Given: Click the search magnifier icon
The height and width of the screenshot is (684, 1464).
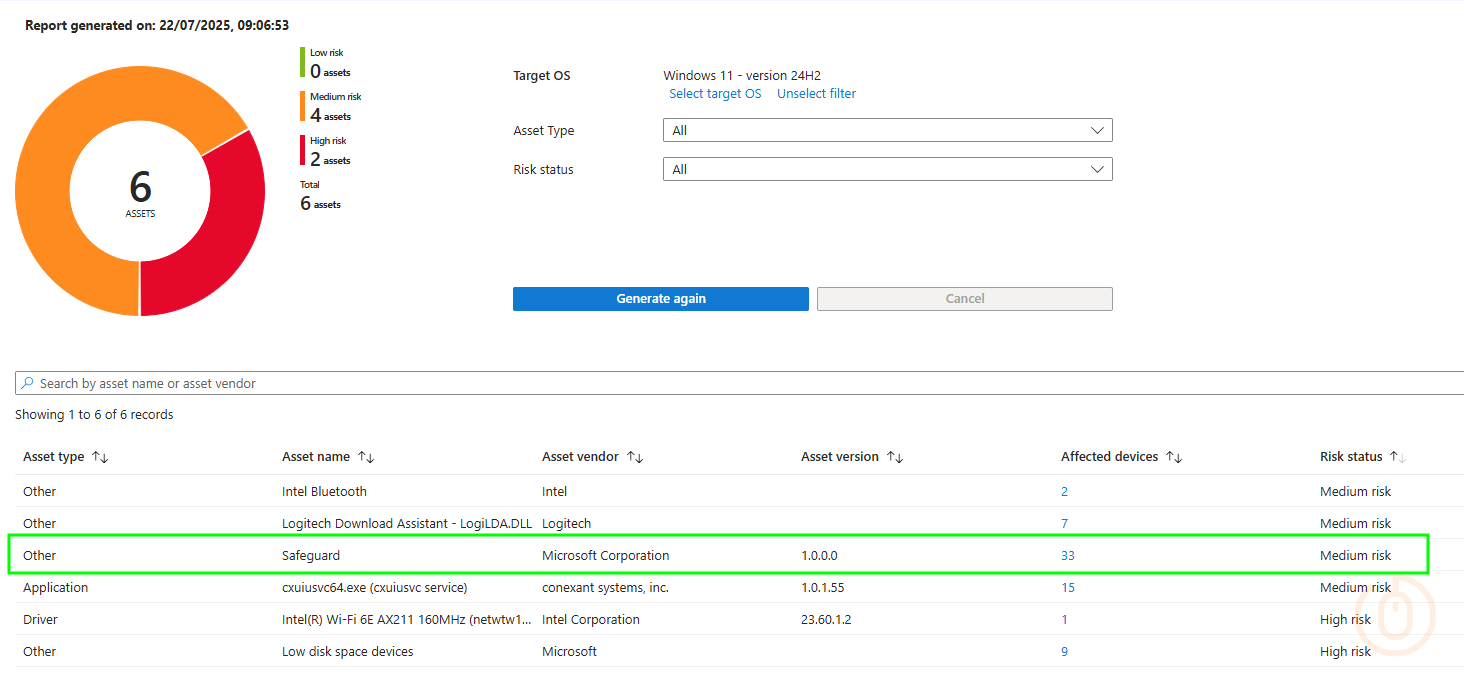Looking at the screenshot, I should click(27, 383).
